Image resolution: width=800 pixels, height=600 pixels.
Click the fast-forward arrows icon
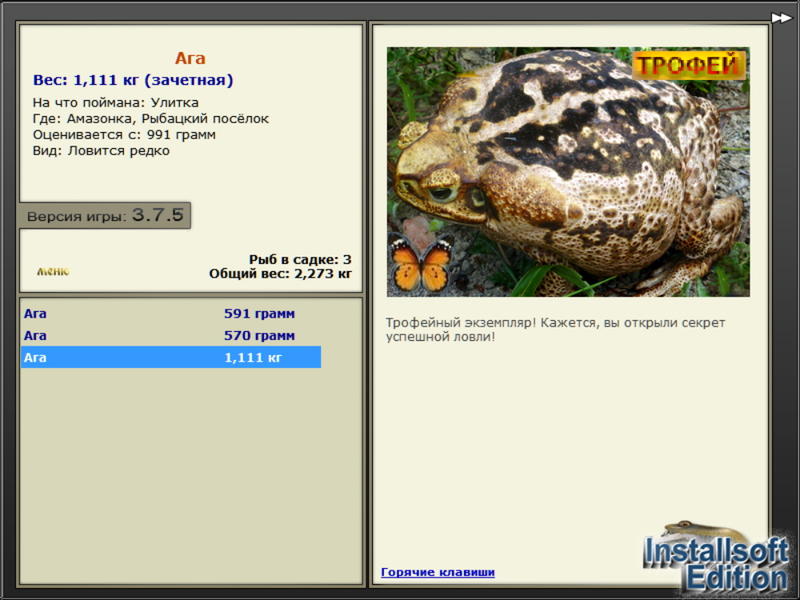coord(781,18)
